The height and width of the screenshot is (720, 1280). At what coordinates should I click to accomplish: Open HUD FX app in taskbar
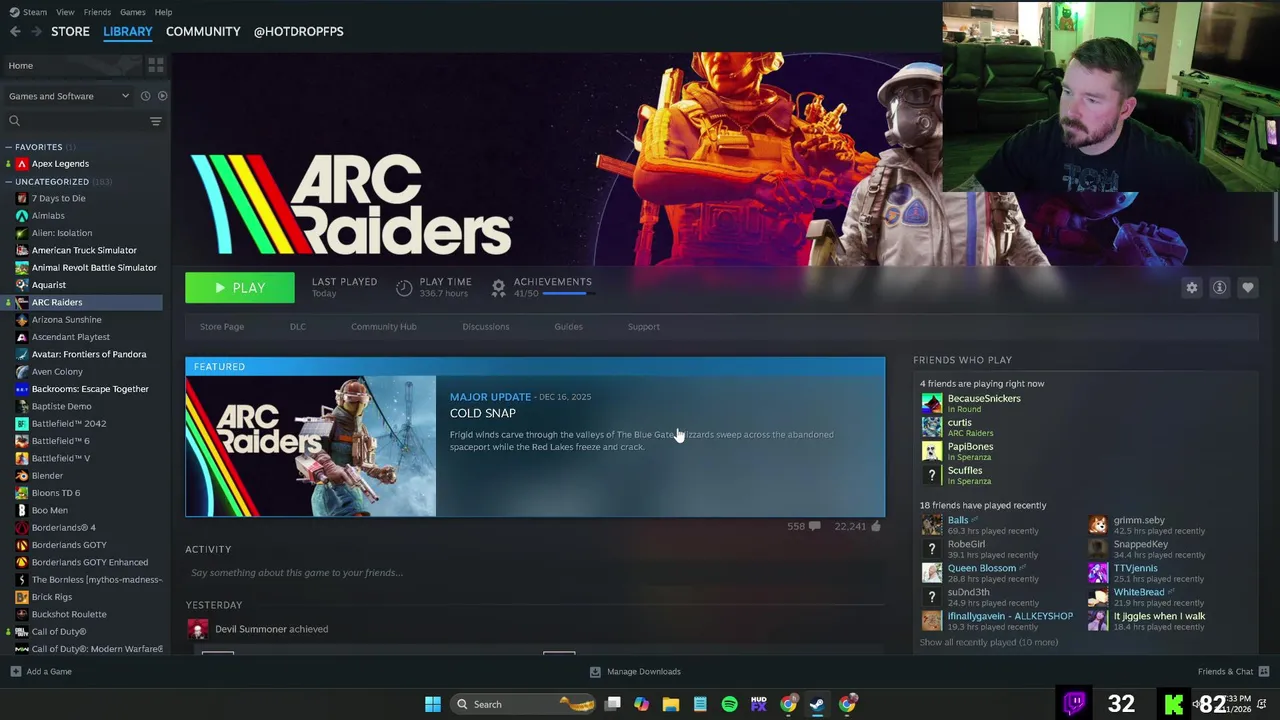[x=758, y=704]
